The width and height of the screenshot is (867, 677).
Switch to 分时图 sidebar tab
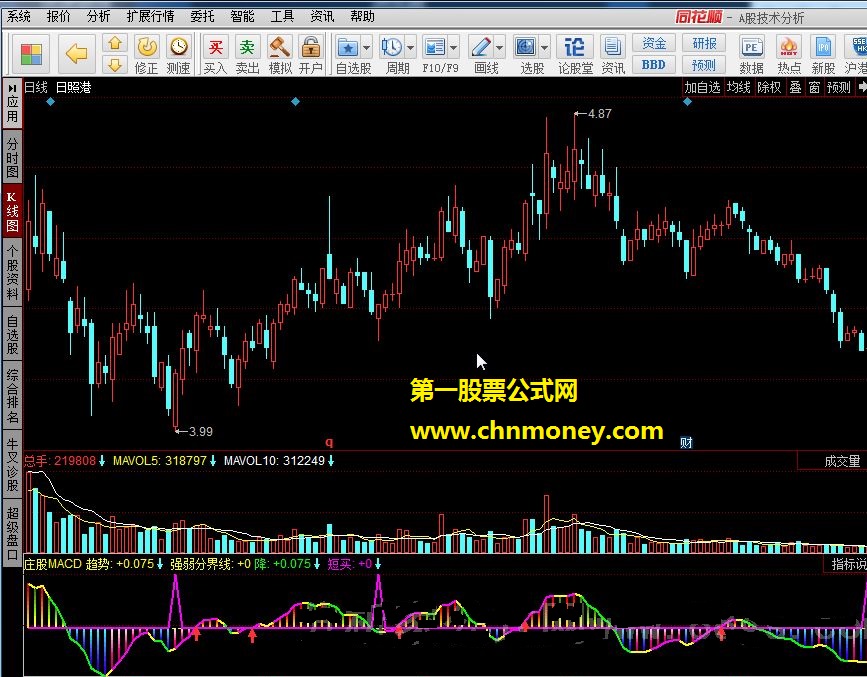click(12, 158)
